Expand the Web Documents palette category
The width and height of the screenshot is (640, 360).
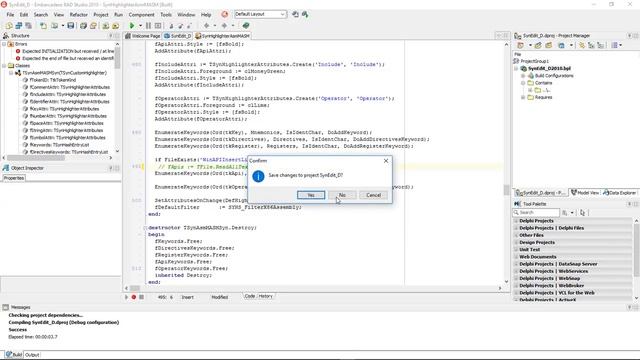tap(516, 257)
